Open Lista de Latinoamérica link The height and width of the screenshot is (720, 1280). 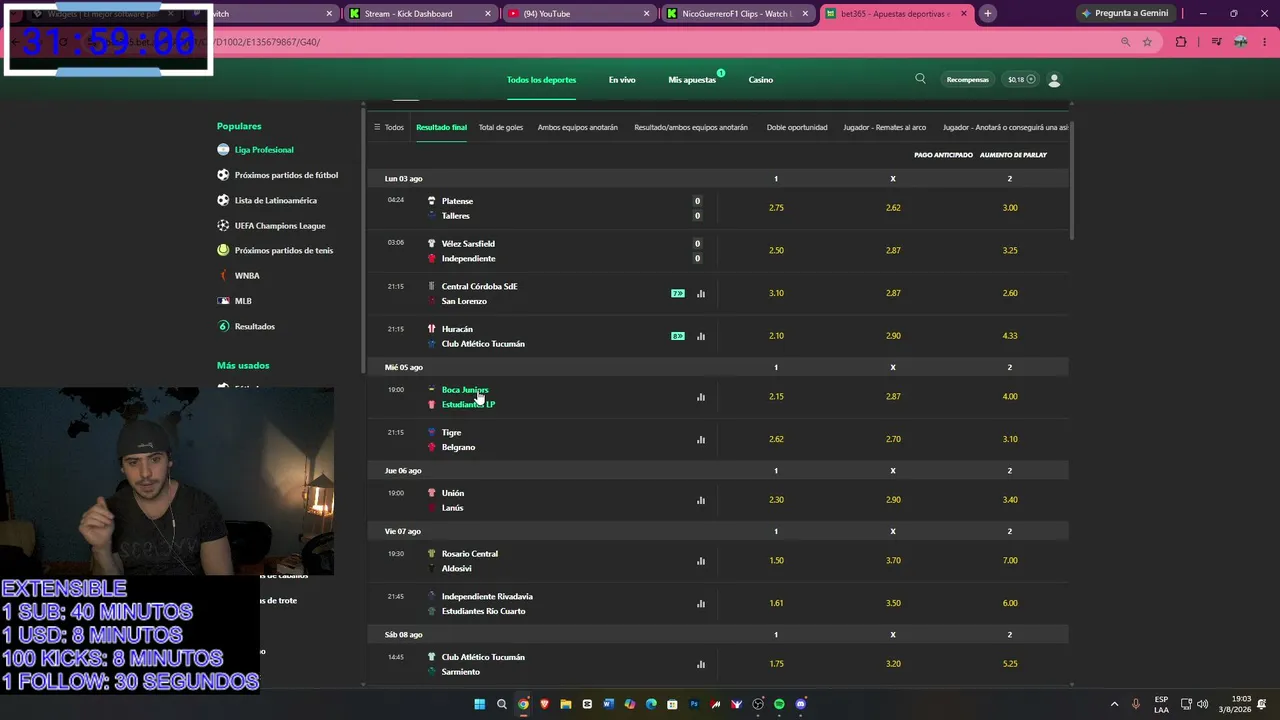point(275,200)
